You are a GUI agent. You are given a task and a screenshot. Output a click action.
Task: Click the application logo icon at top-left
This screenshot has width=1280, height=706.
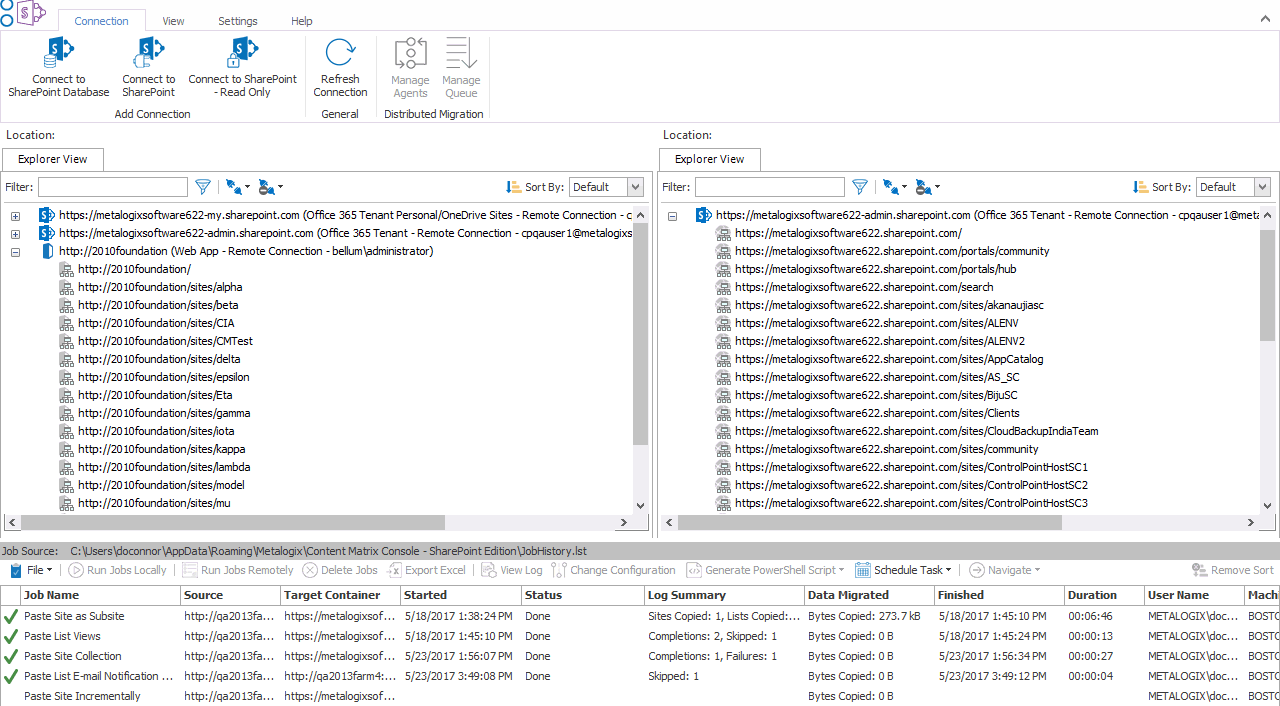point(30,13)
